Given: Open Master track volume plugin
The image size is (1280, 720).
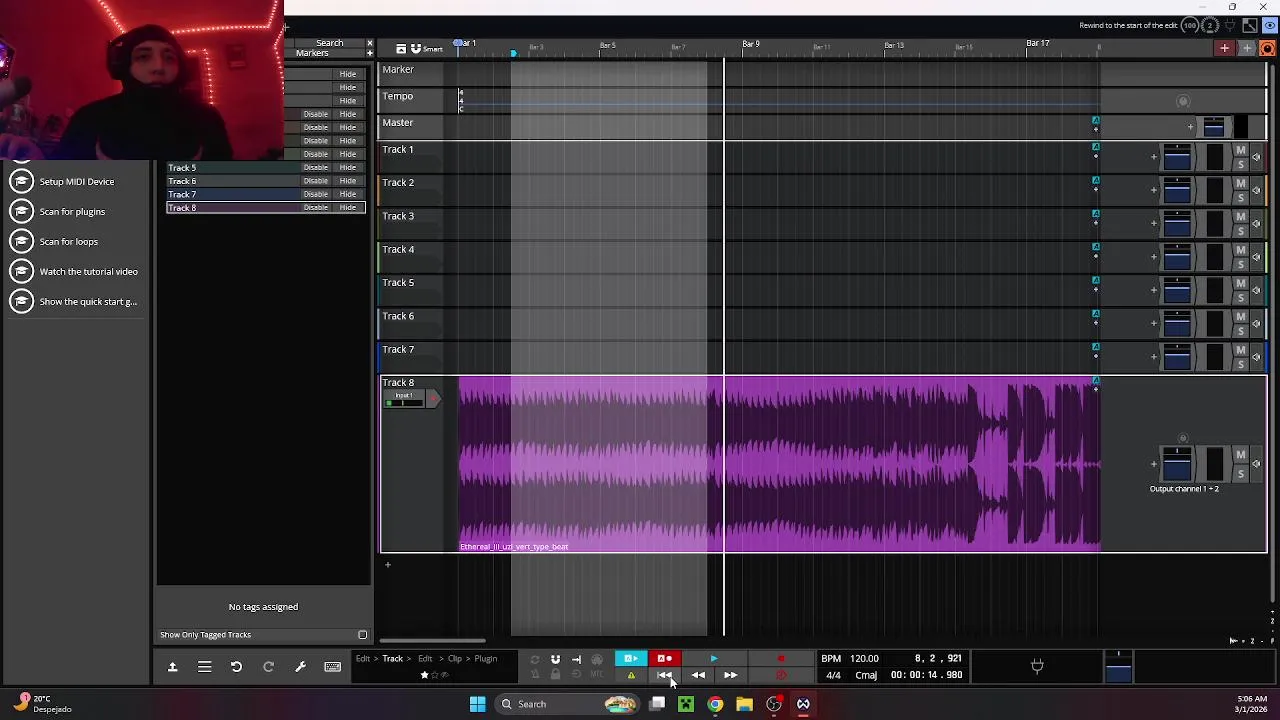Looking at the screenshot, I should (x=1213, y=127).
